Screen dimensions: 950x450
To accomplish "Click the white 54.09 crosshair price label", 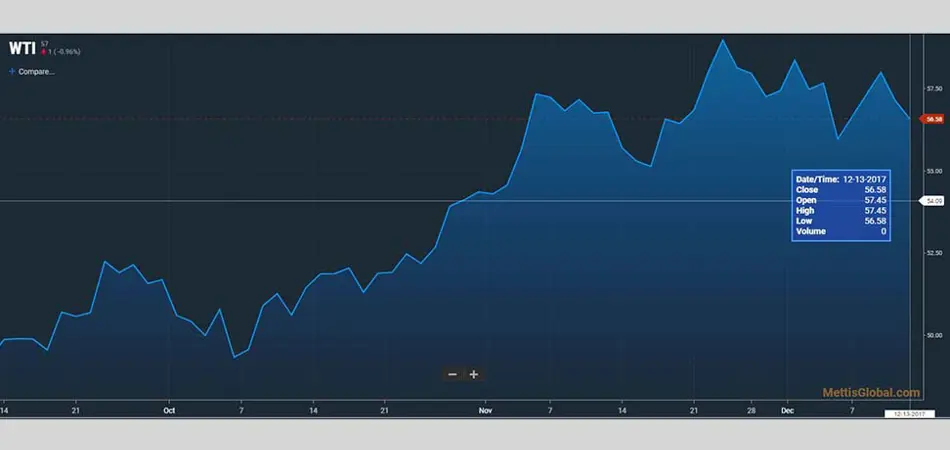I will (932, 200).
